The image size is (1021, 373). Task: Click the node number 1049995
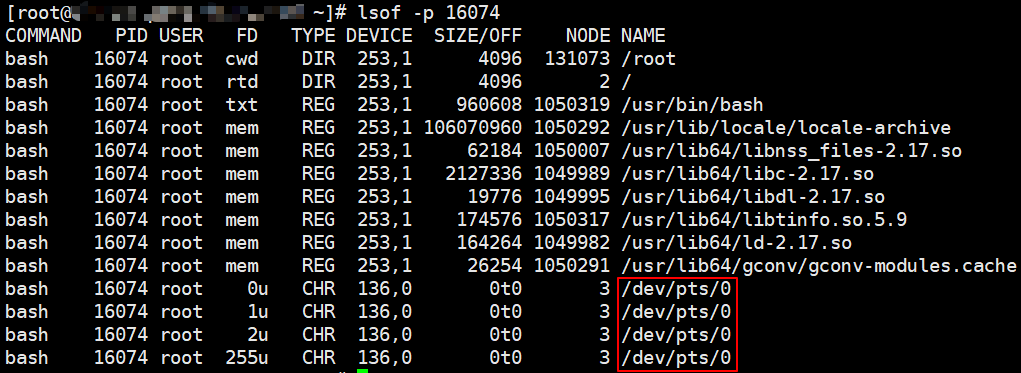click(572, 197)
